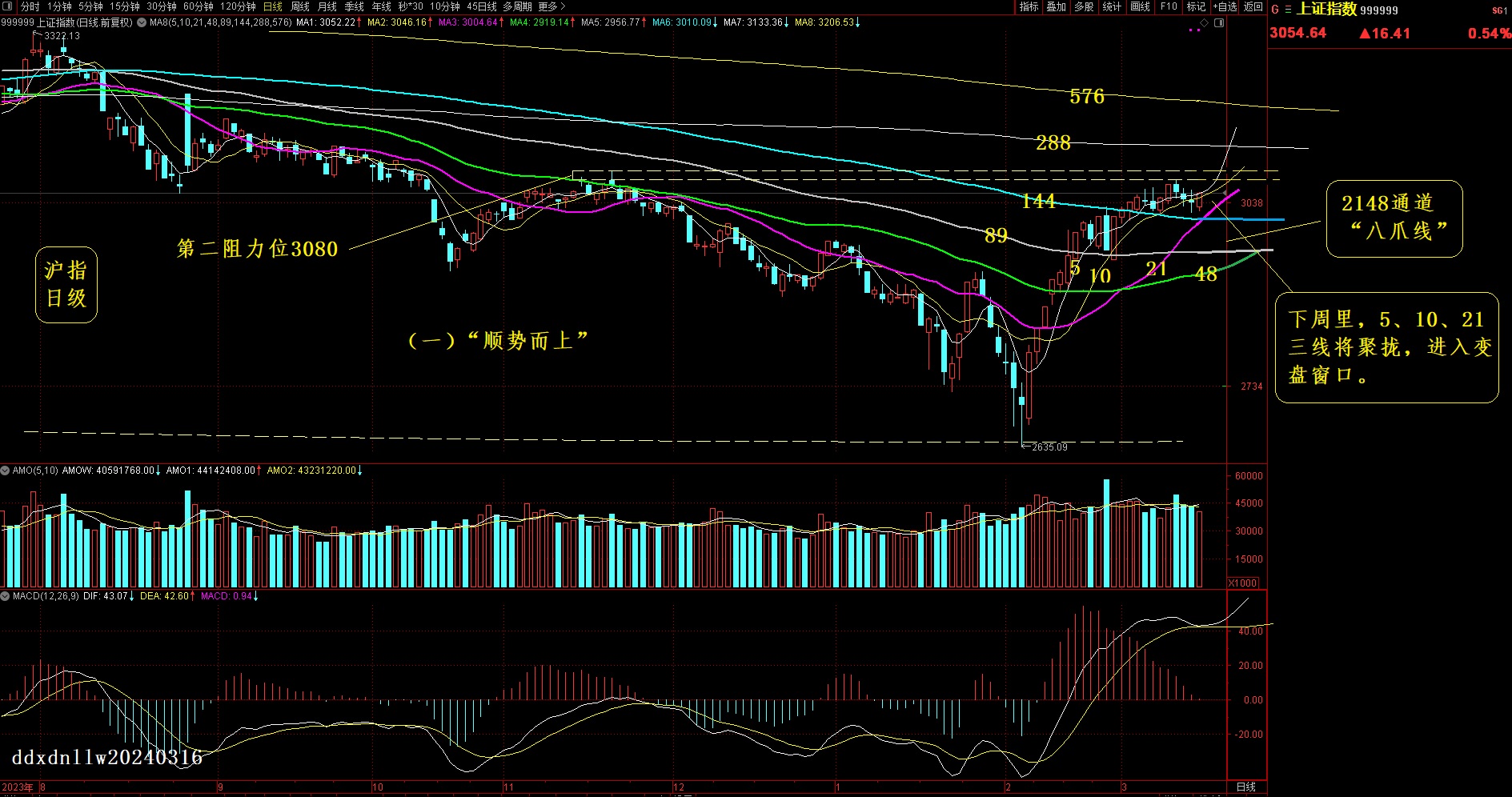The height and width of the screenshot is (797, 1512).
Task: Open the AMO indicator dropdown circle
Action: coord(5,471)
